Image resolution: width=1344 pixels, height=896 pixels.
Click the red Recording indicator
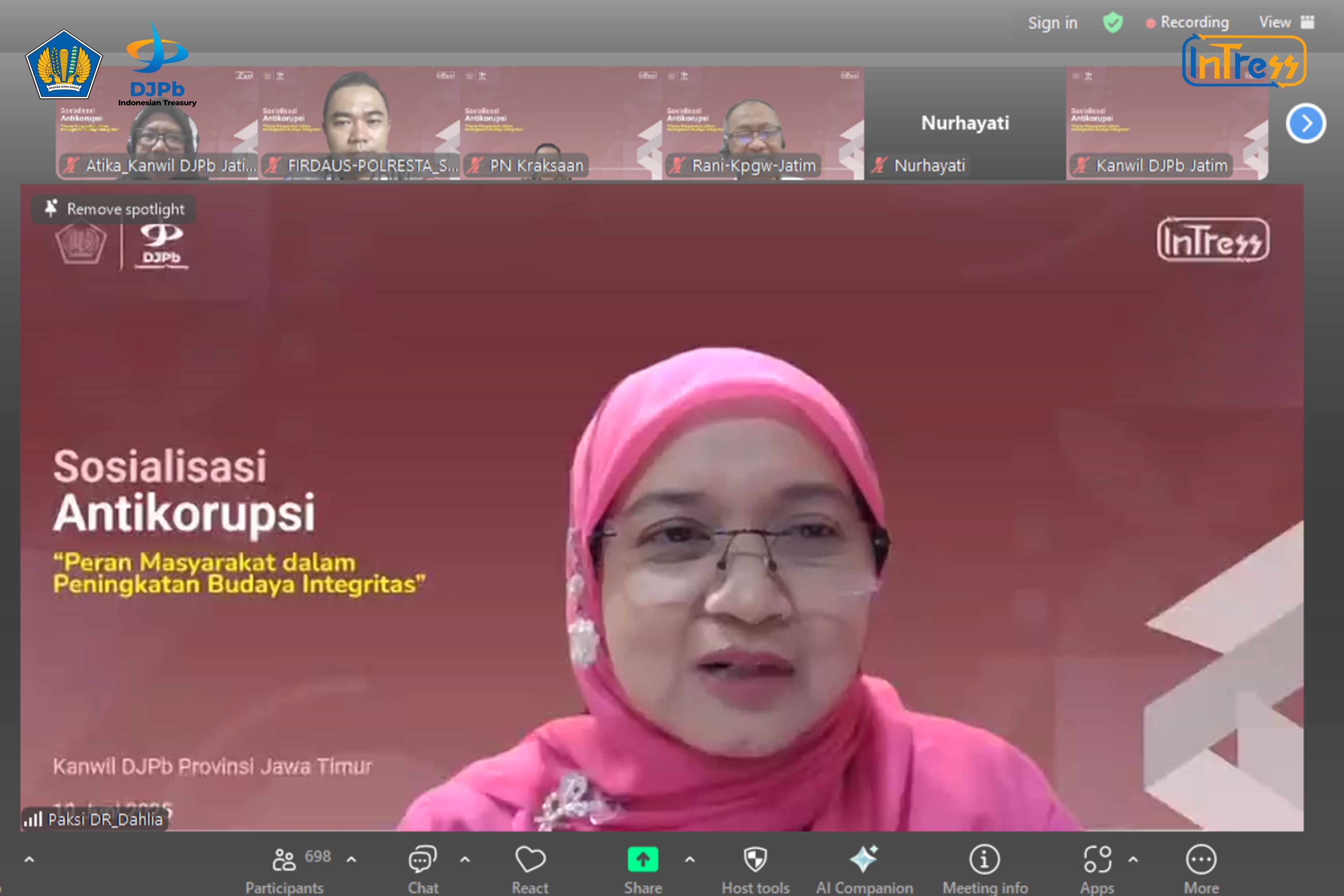[x=1187, y=22]
